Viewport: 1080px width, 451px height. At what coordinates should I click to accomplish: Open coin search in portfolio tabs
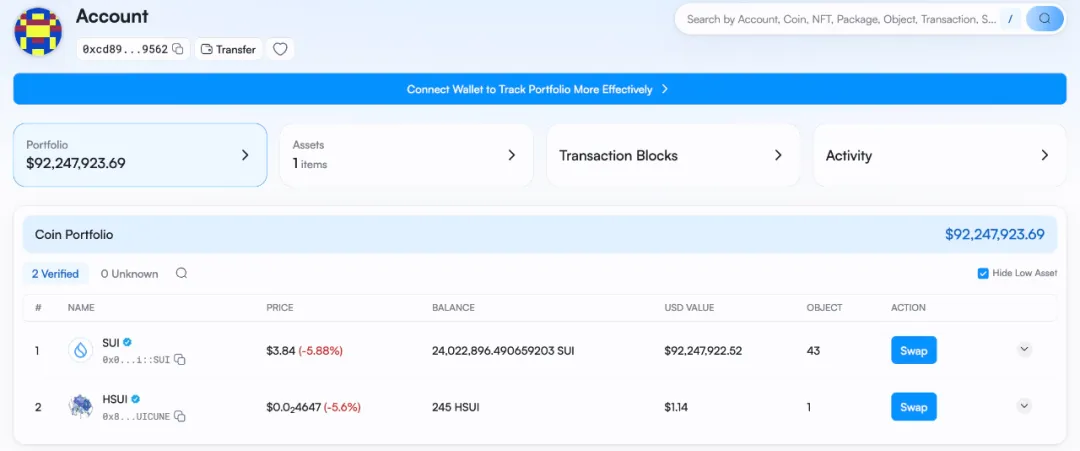pyautogui.click(x=181, y=273)
